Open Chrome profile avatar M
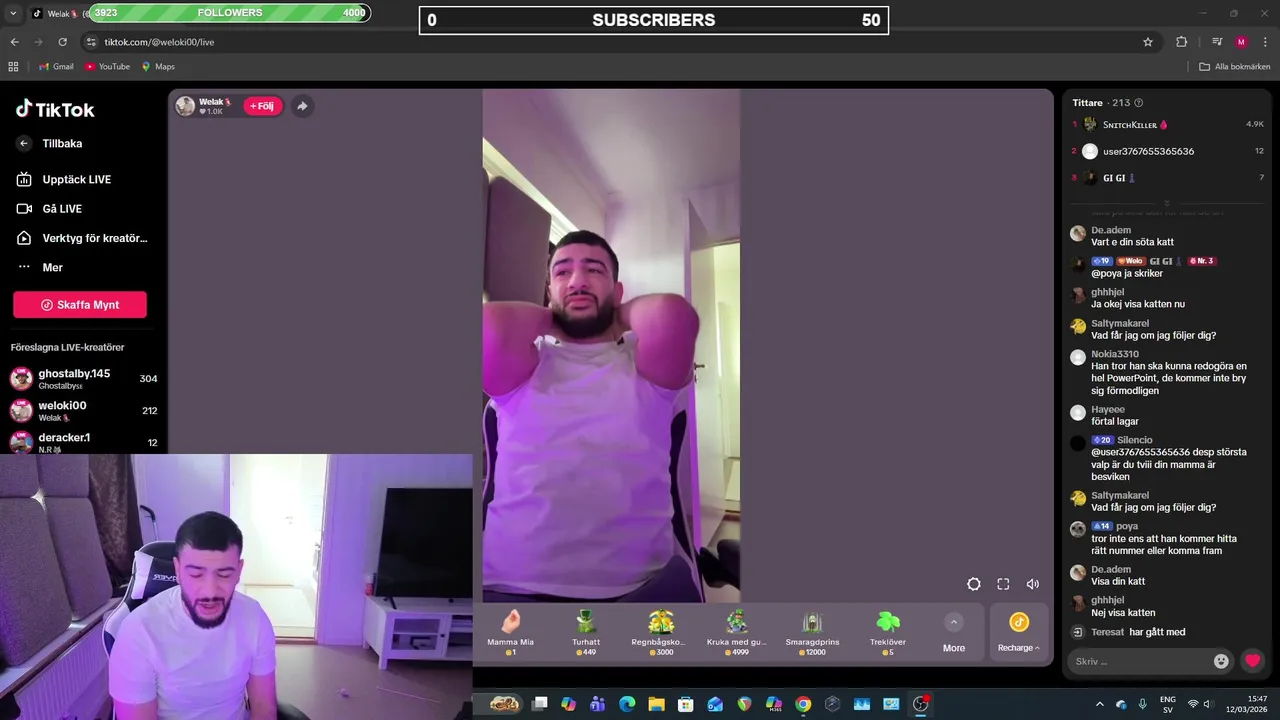This screenshot has width=1280, height=720. (1241, 42)
